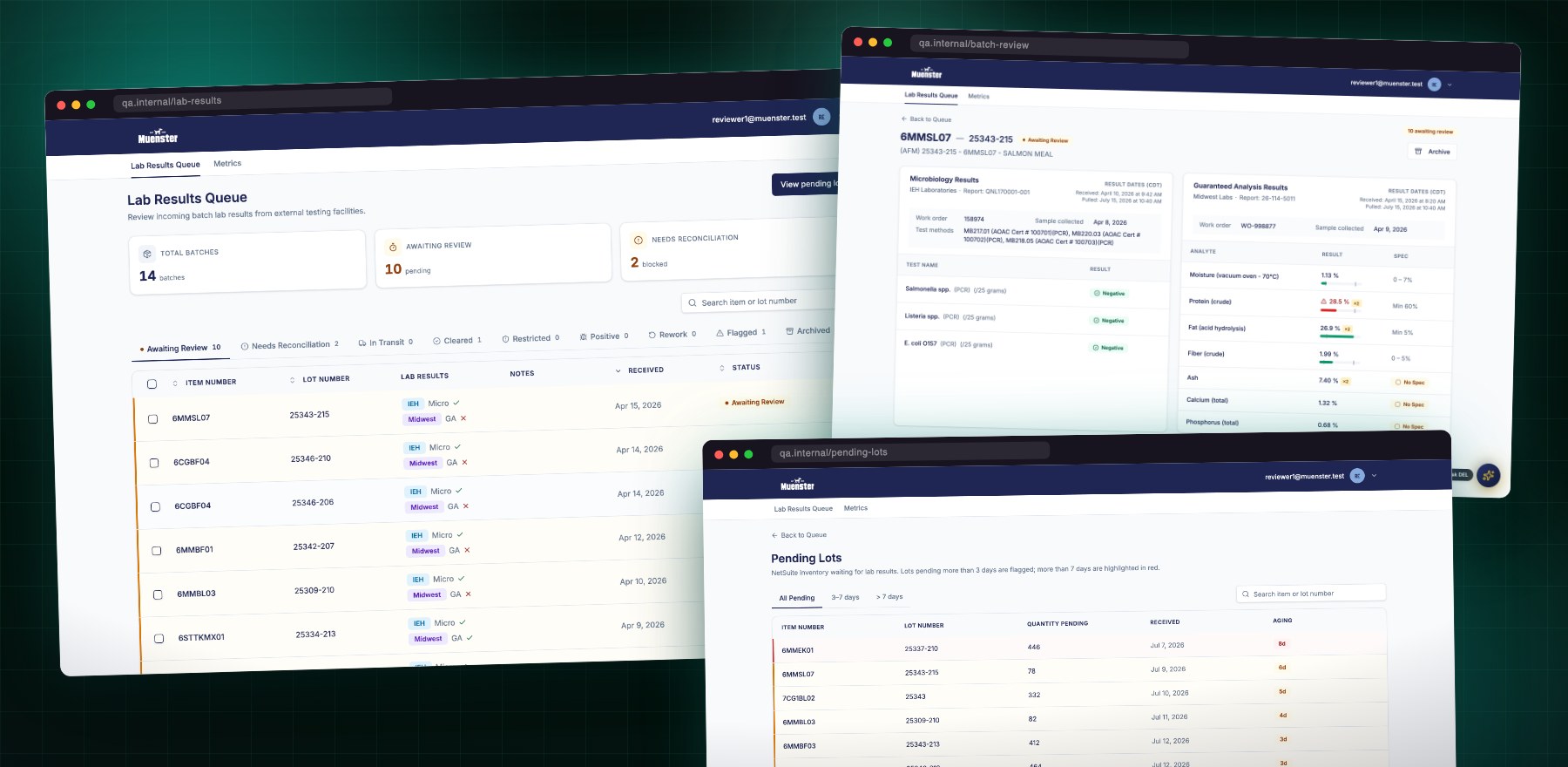Click Back to Queue in batch-review window
Image resolution: width=1568 pixels, height=767 pixels.
point(926,119)
